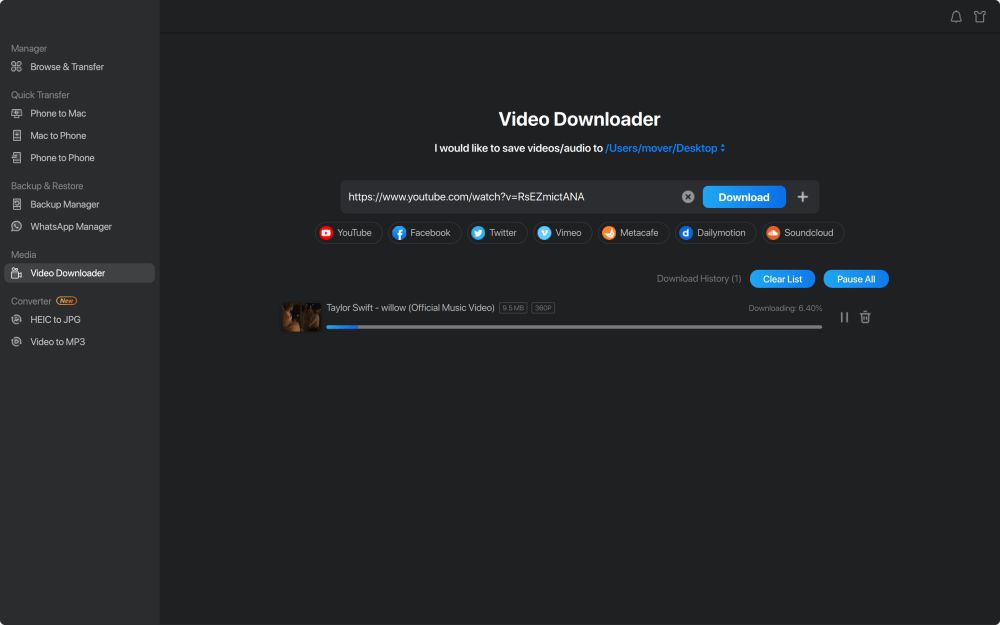Open Video to MP3 converter
This screenshot has width=1000, height=625.
click(57, 342)
